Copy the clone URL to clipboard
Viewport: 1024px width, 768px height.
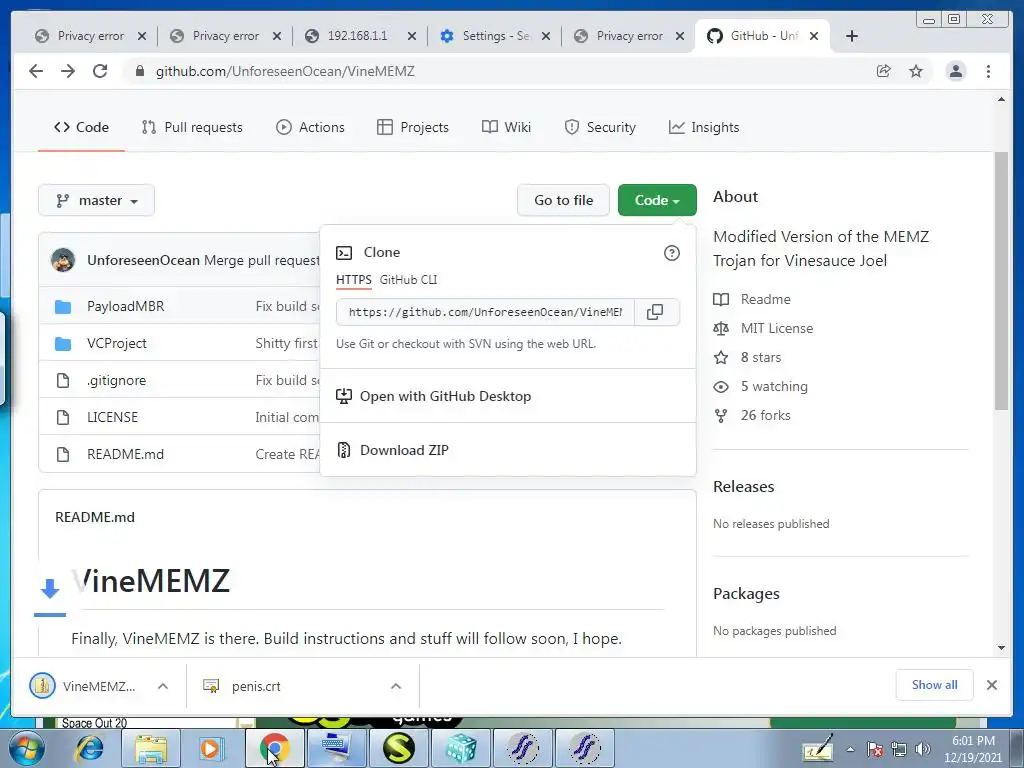[x=655, y=312]
